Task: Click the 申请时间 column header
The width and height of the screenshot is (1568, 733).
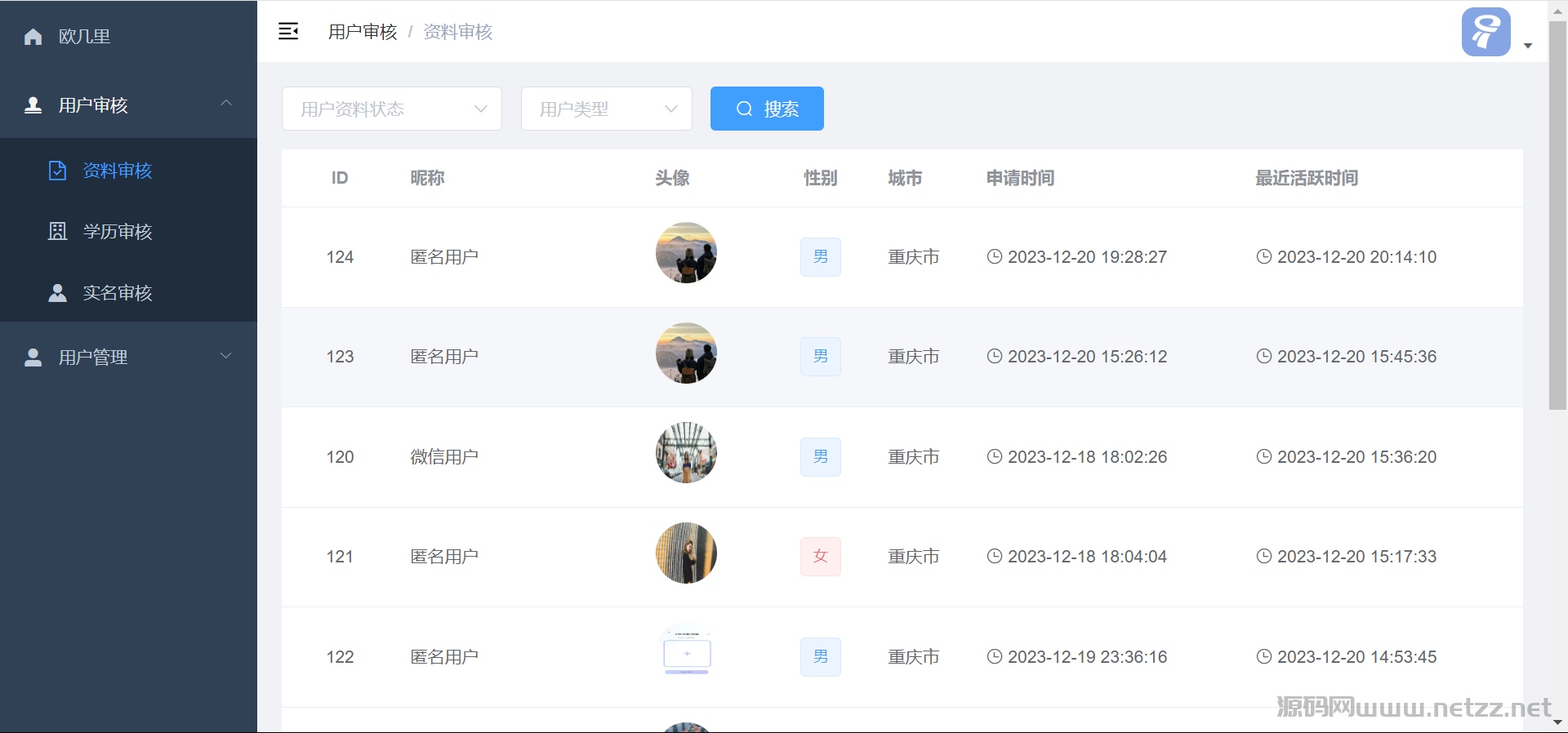Action: [x=1020, y=178]
